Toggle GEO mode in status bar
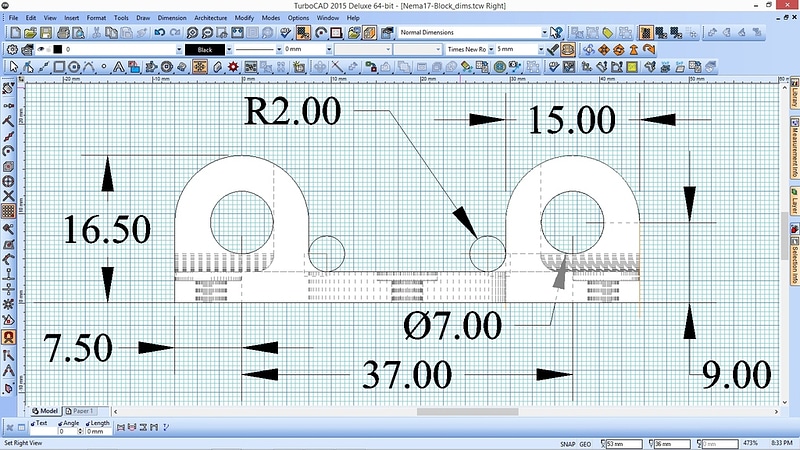 585,444
